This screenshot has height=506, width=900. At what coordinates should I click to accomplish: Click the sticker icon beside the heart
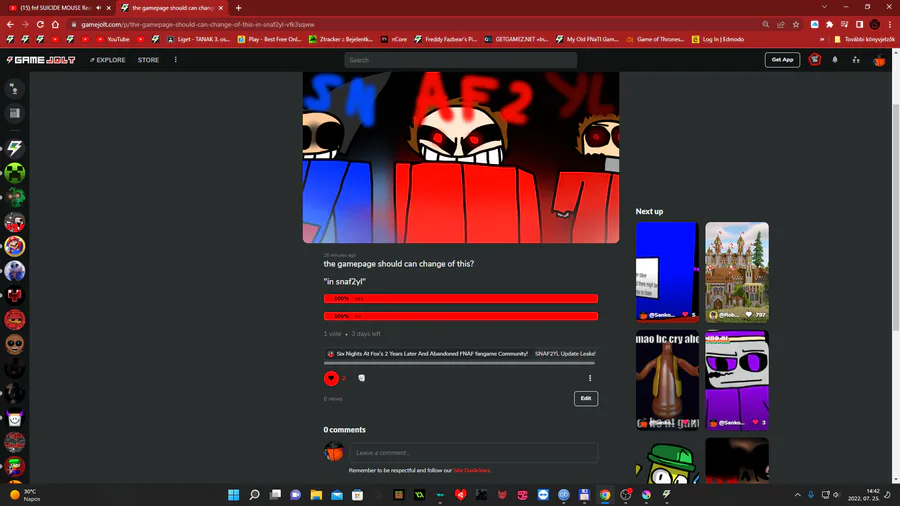362,378
